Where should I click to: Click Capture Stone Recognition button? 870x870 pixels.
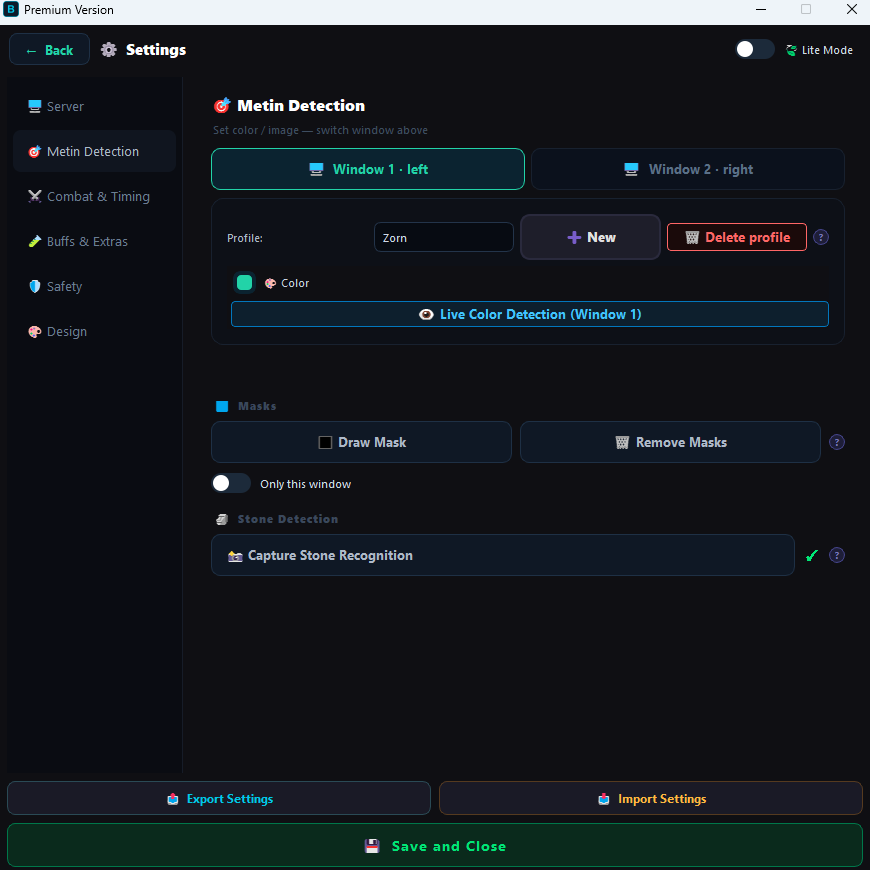pos(503,555)
